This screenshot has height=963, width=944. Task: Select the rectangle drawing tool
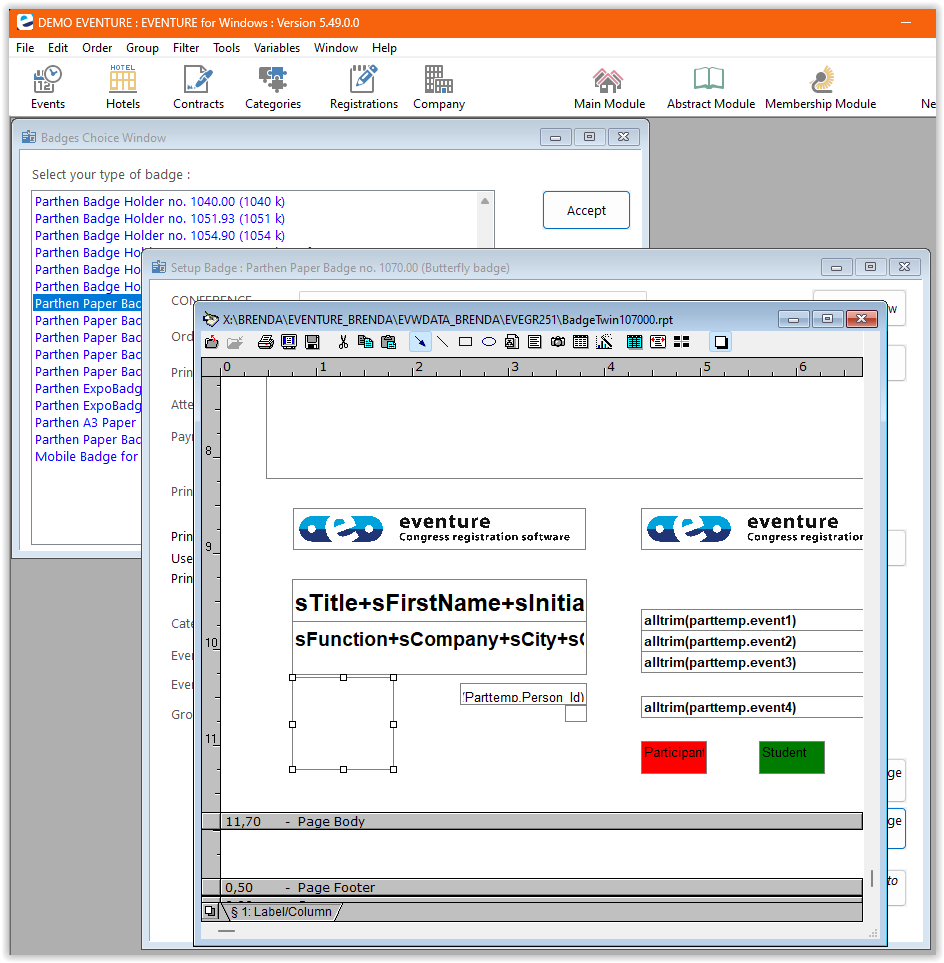click(x=466, y=342)
